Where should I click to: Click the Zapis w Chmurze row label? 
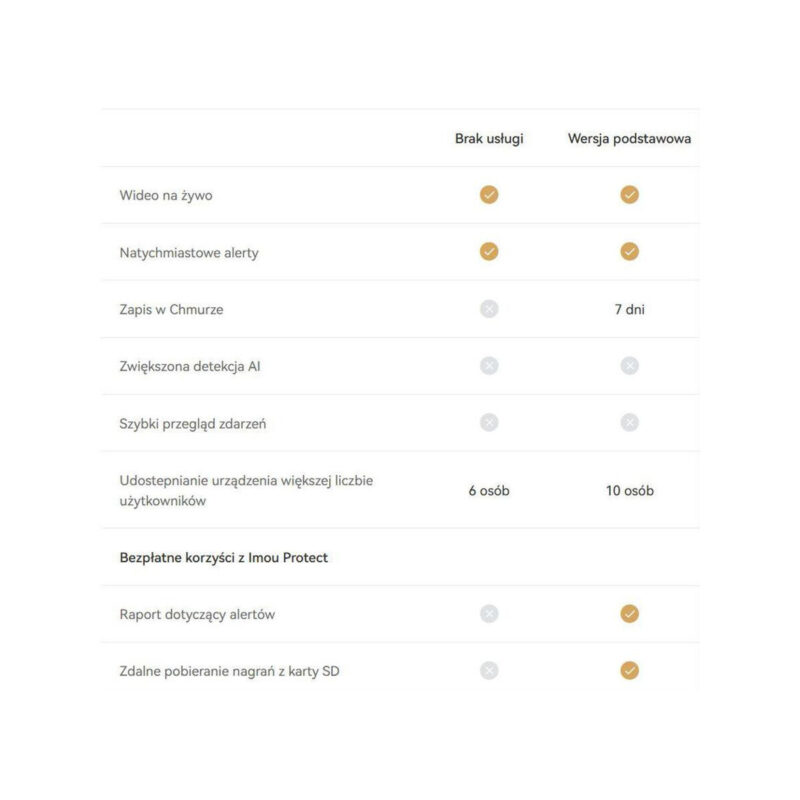point(171,309)
